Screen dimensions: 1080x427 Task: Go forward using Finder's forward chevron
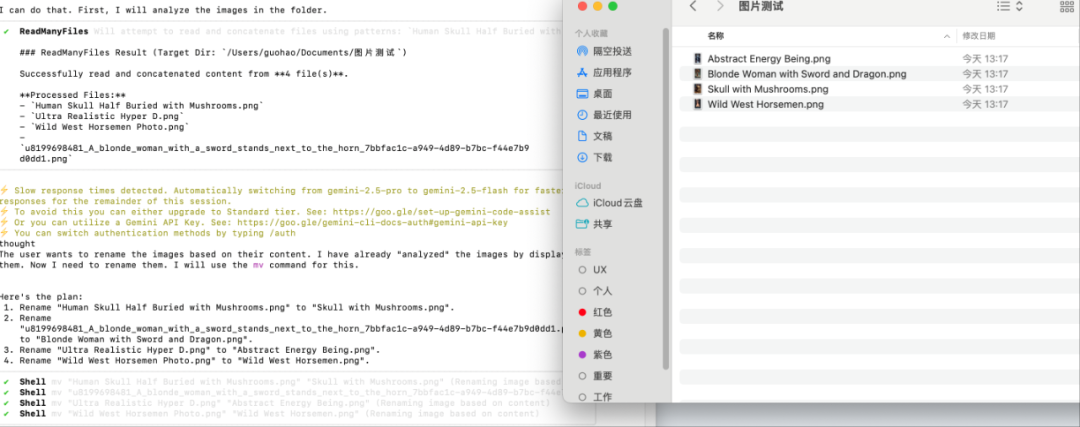coord(720,6)
